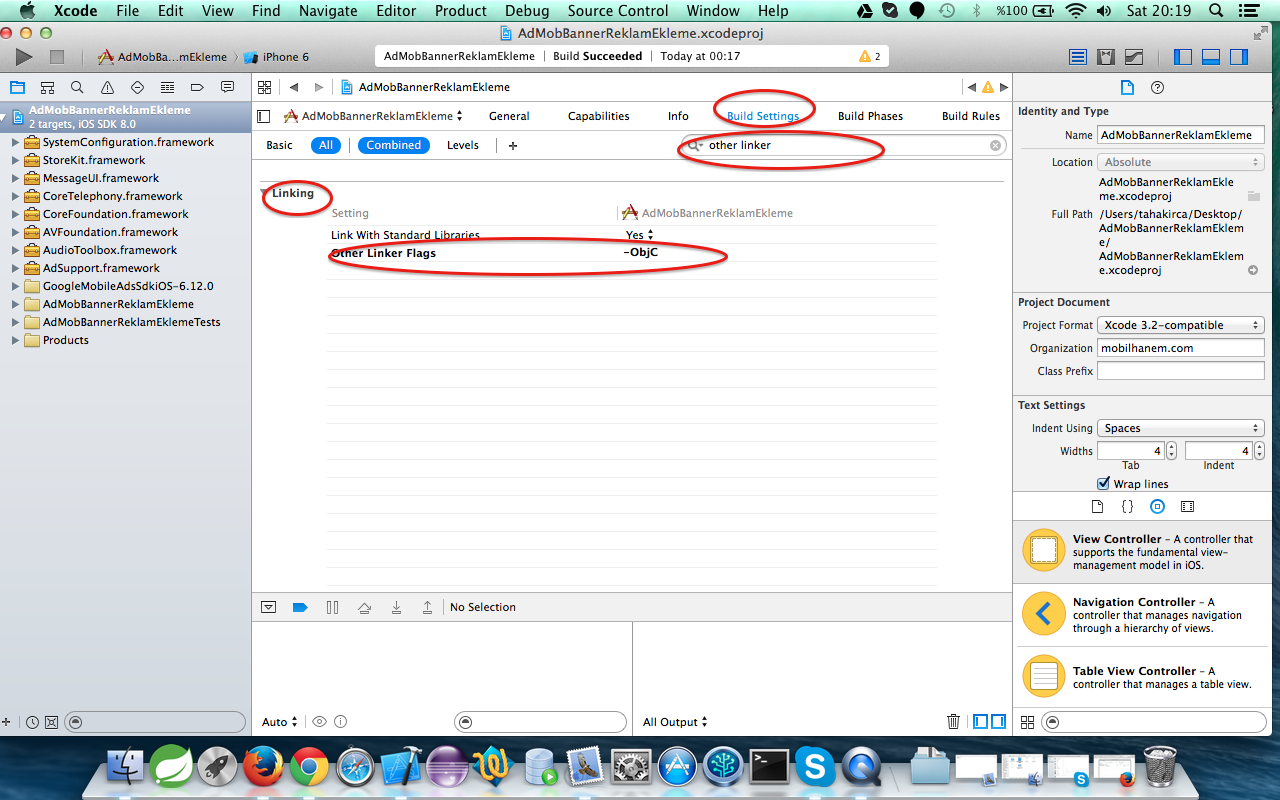Clear the other linker search field
This screenshot has width=1280, height=800.
pos(995,145)
